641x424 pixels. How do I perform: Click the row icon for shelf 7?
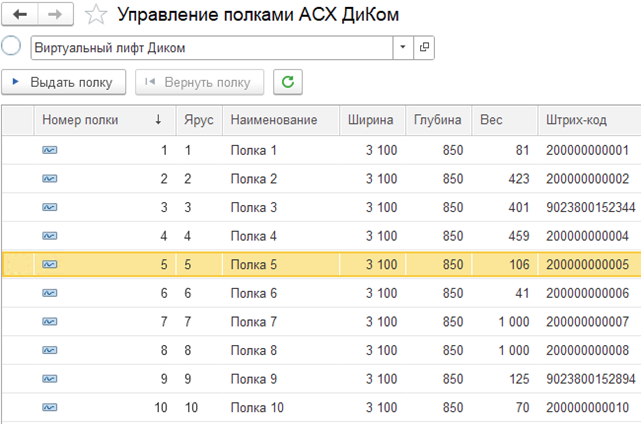point(50,321)
